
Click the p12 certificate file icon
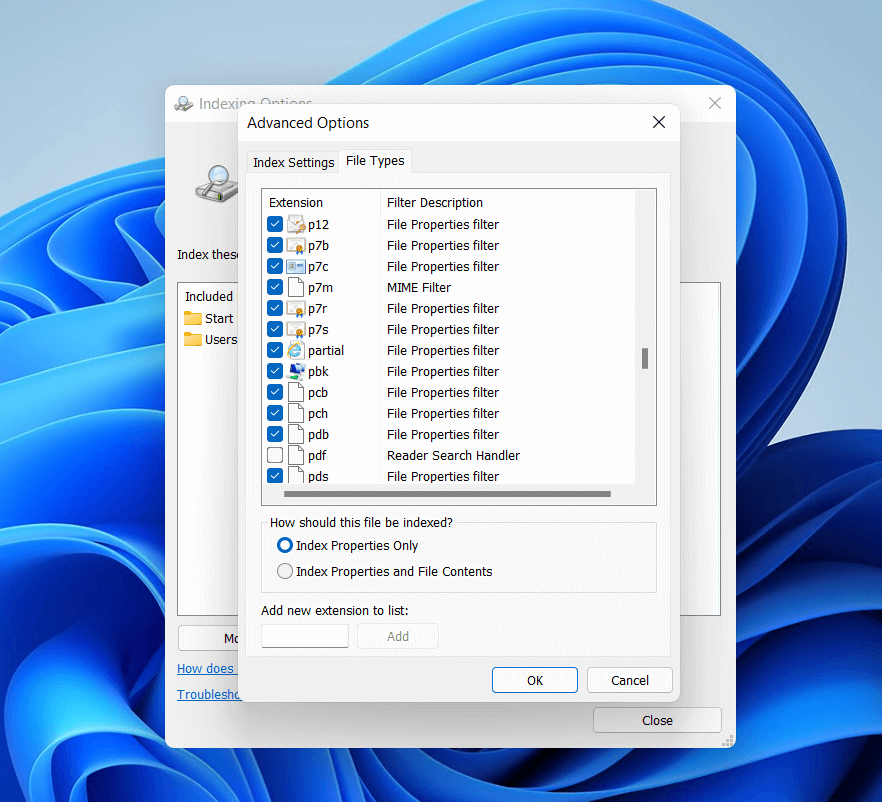(297, 224)
